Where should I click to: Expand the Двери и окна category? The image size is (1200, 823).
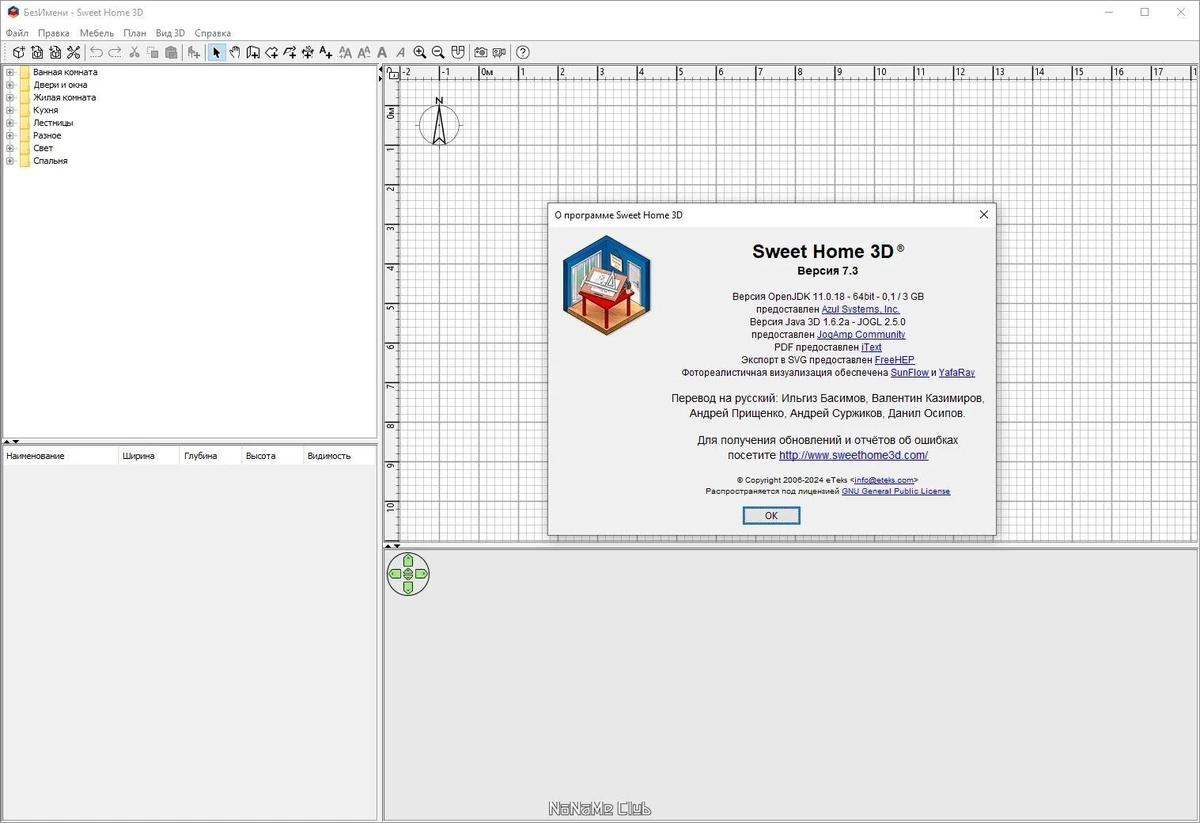coord(10,85)
